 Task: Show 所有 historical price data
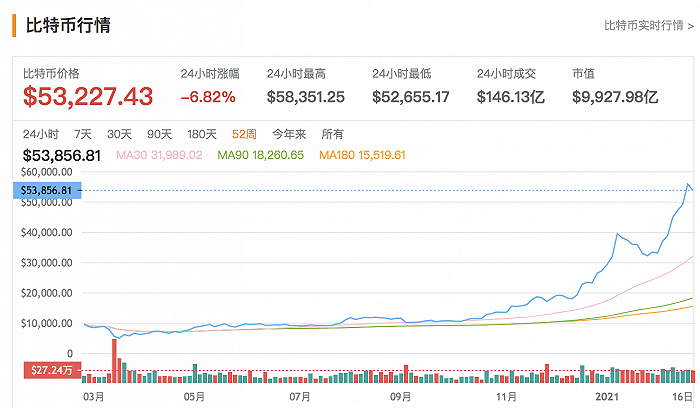(331, 134)
